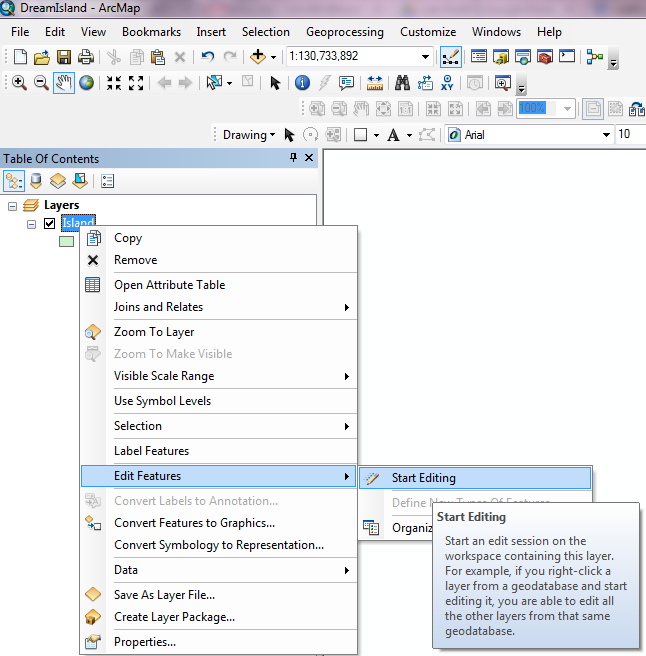Open the ArcToolbox red toolbox icon
The width and height of the screenshot is (646, 656).
(544, 56)
